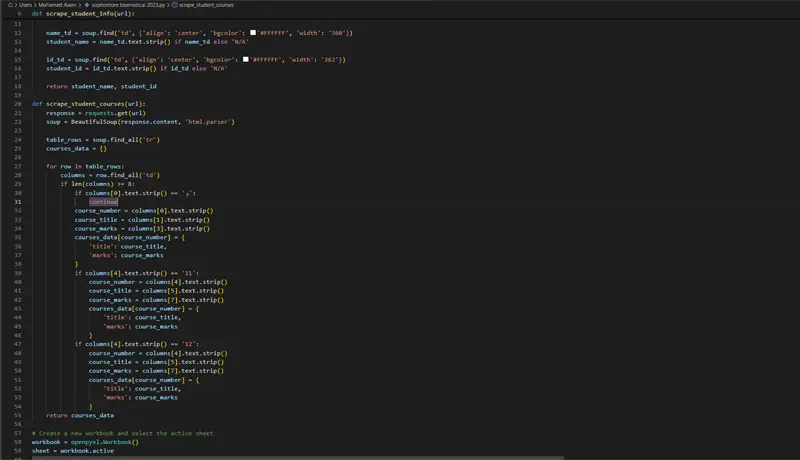Click 'return courses_data' on line 55
Image resolution: width=800 pixels, height=460 pixels.
click(80, 416)
